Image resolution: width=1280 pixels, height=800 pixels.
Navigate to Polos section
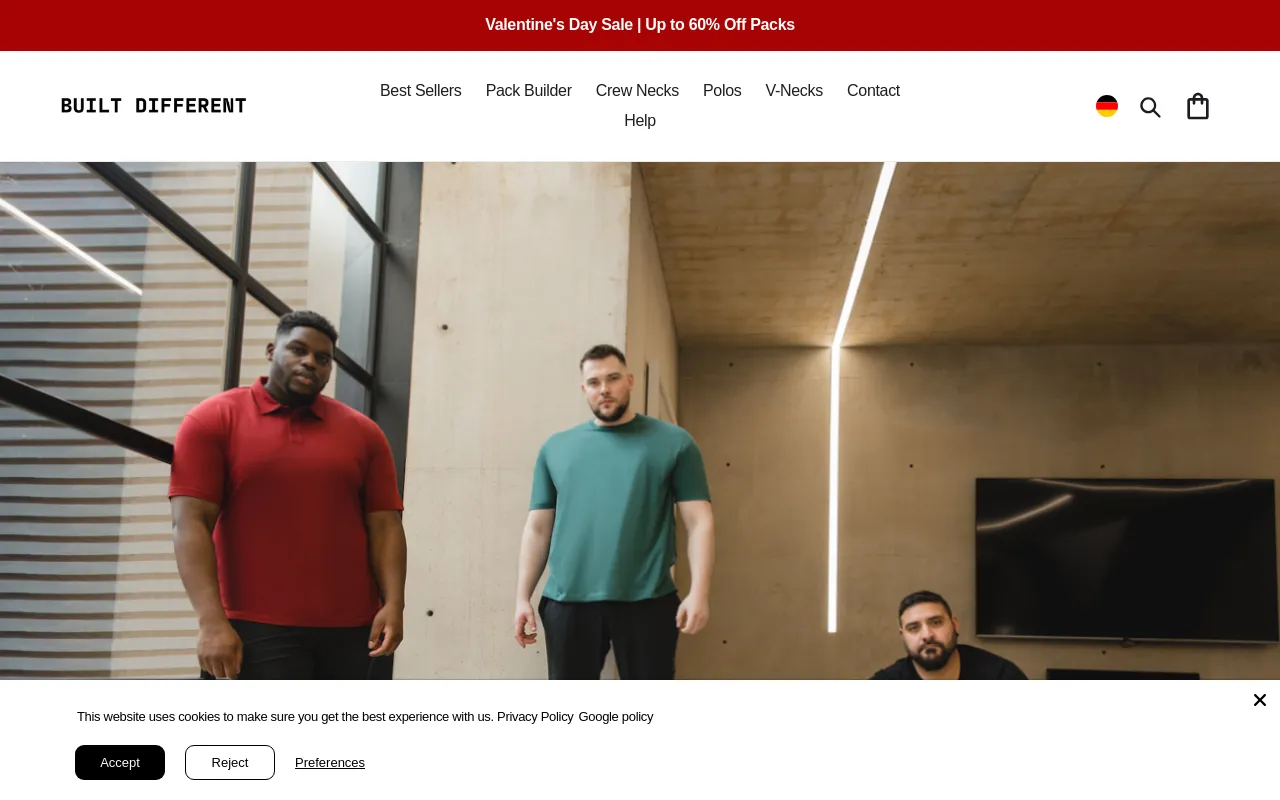[x=722, y=91]
